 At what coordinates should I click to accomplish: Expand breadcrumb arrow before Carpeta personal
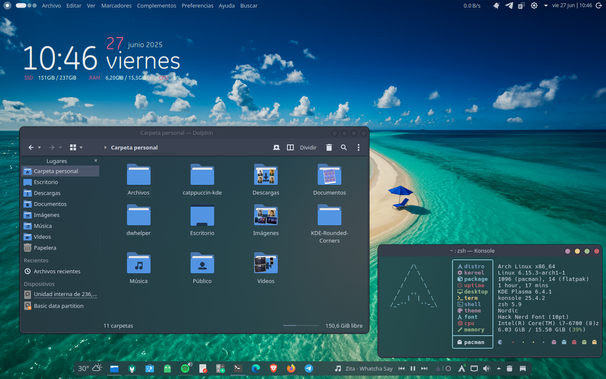tap(105, 148)
